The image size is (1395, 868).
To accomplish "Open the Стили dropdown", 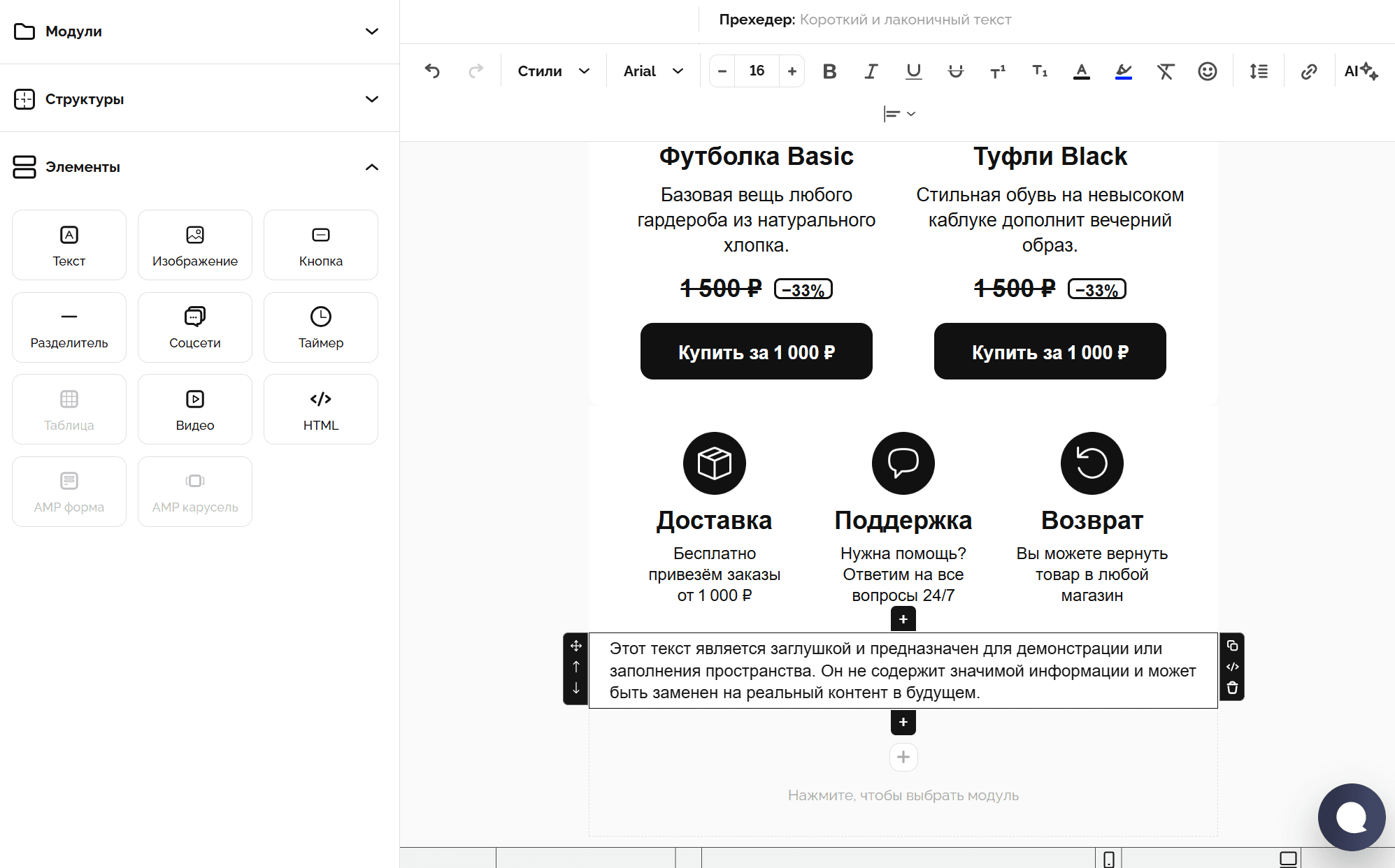I will tap(553, 71).
